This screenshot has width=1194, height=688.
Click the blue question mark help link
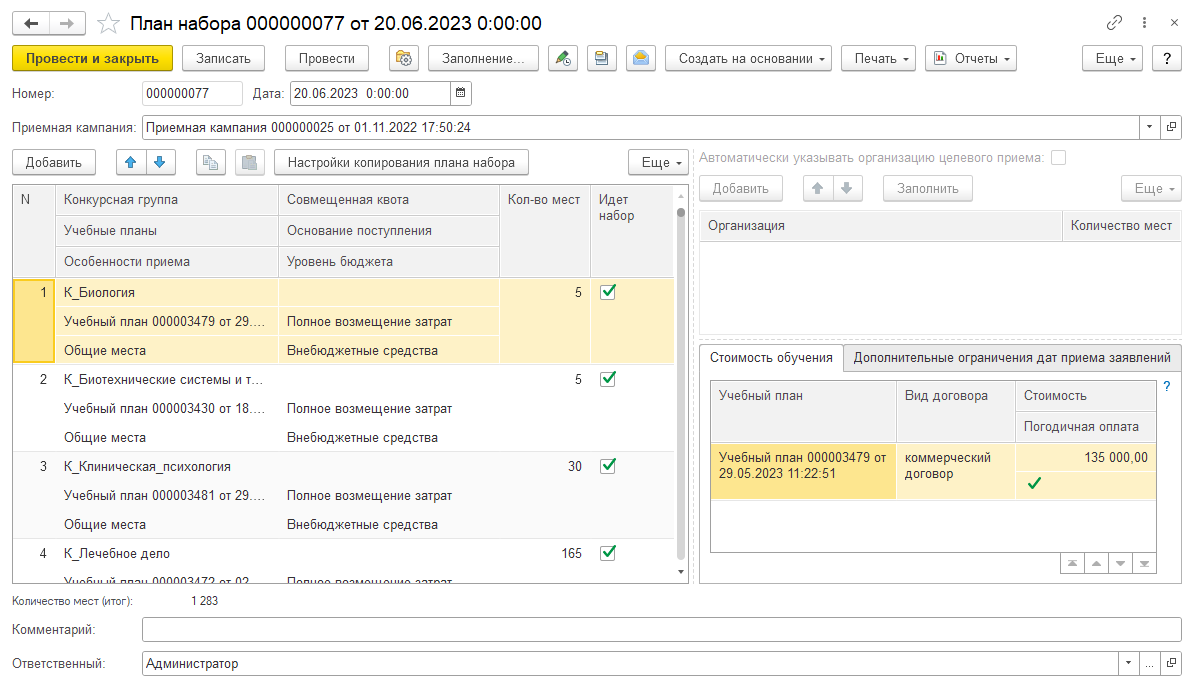tap(1167, 387)
